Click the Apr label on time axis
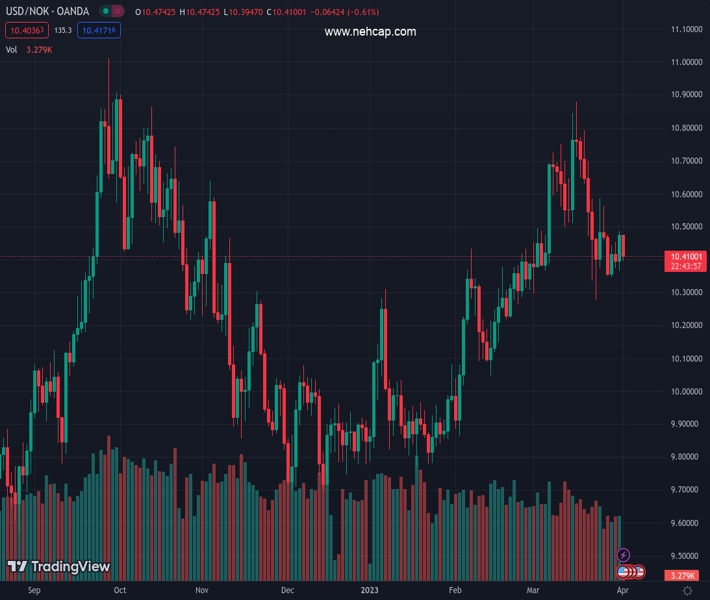 pyautogui.click(x=623, y=590)
